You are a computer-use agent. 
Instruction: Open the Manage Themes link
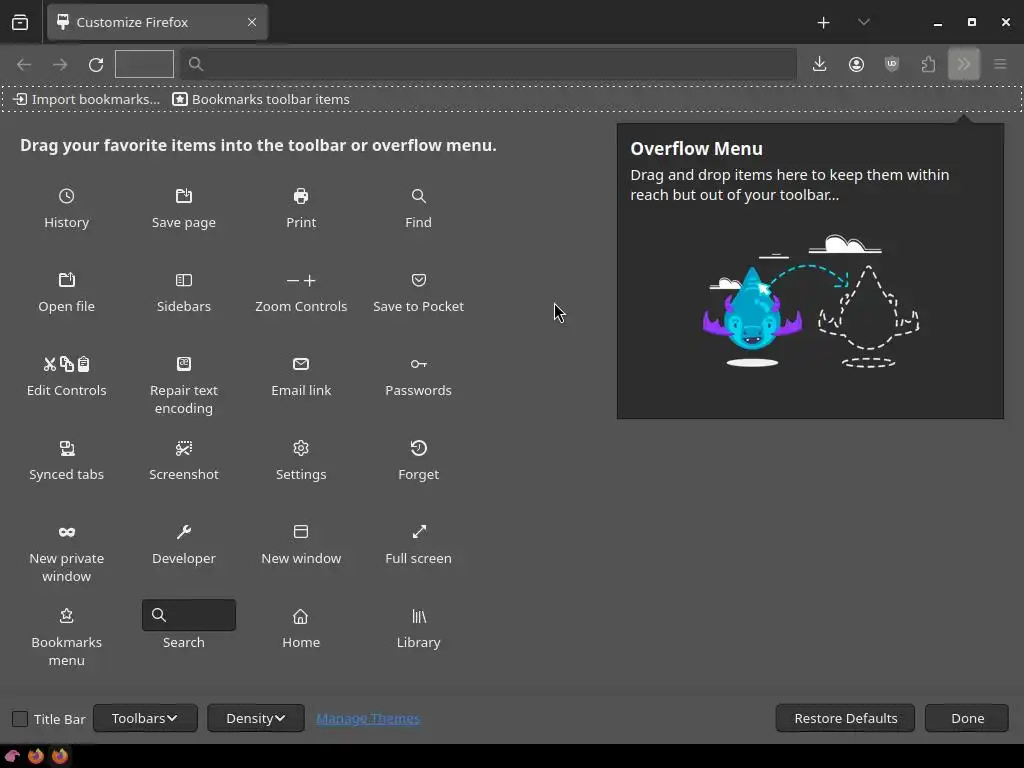click(368, 718)
